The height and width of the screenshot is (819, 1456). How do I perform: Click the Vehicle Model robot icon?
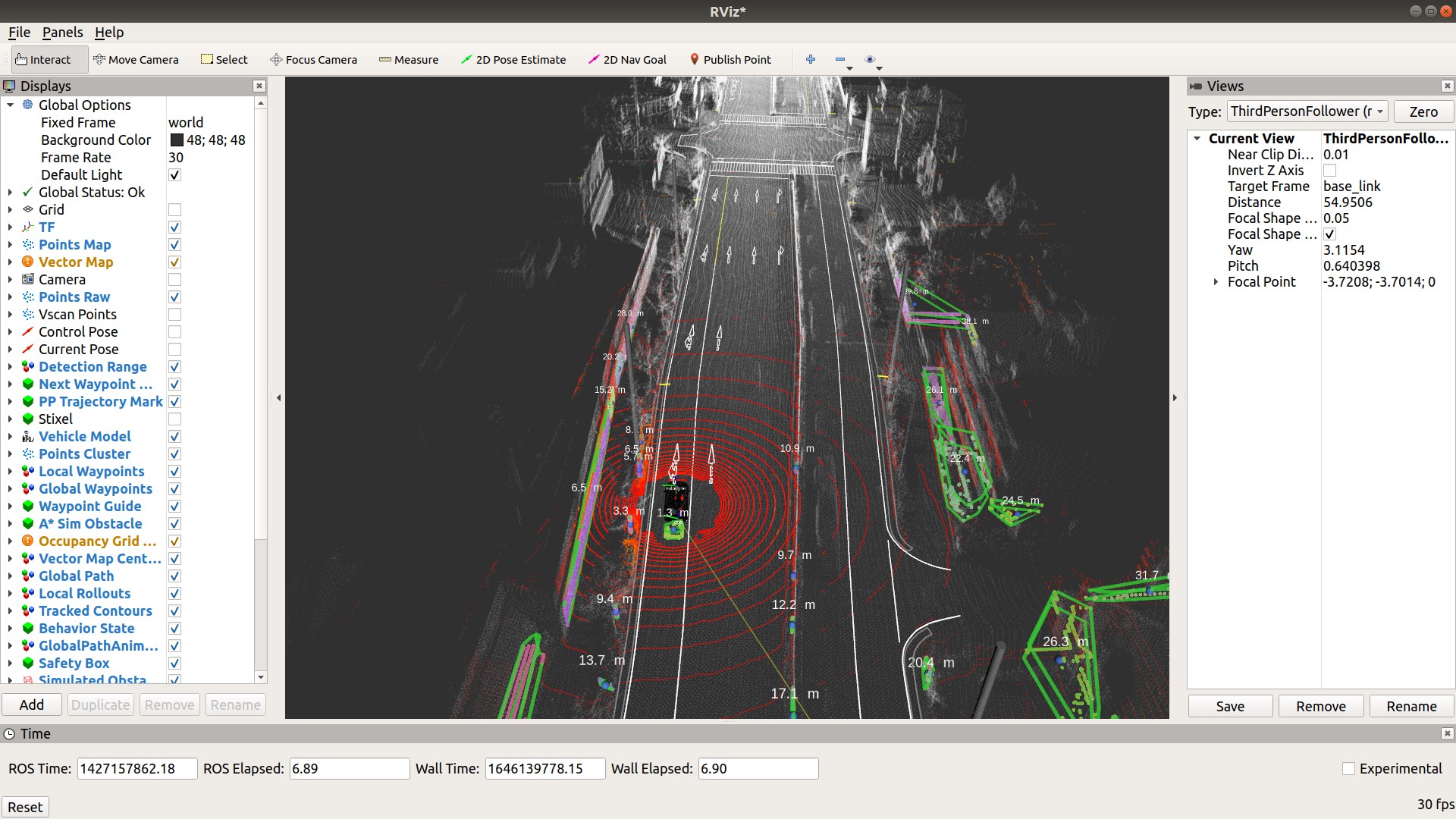[x=28, y=436]
